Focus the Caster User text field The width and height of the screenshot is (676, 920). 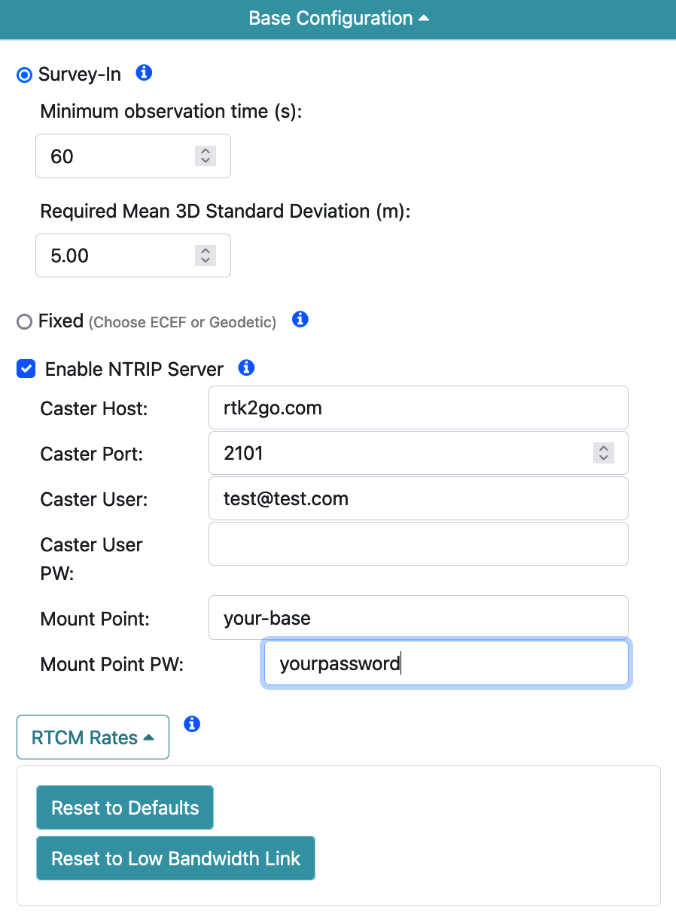coord(418,498)
